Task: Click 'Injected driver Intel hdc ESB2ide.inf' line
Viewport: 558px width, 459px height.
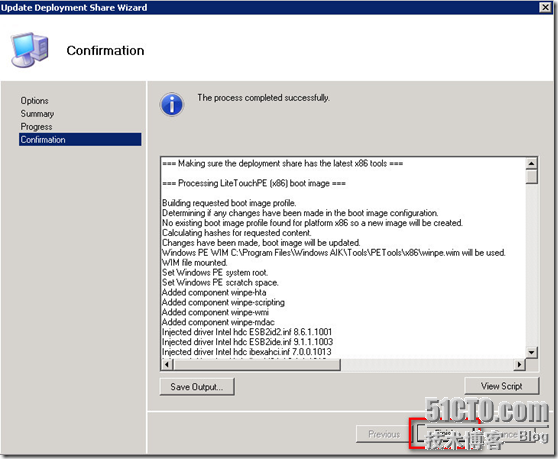Action: (248, 342)
